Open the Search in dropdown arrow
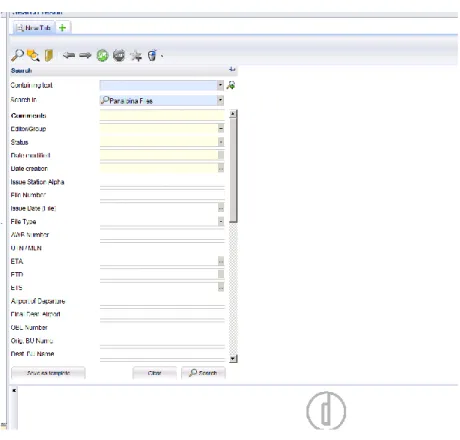Screen dimensions: 460x440 220,100
